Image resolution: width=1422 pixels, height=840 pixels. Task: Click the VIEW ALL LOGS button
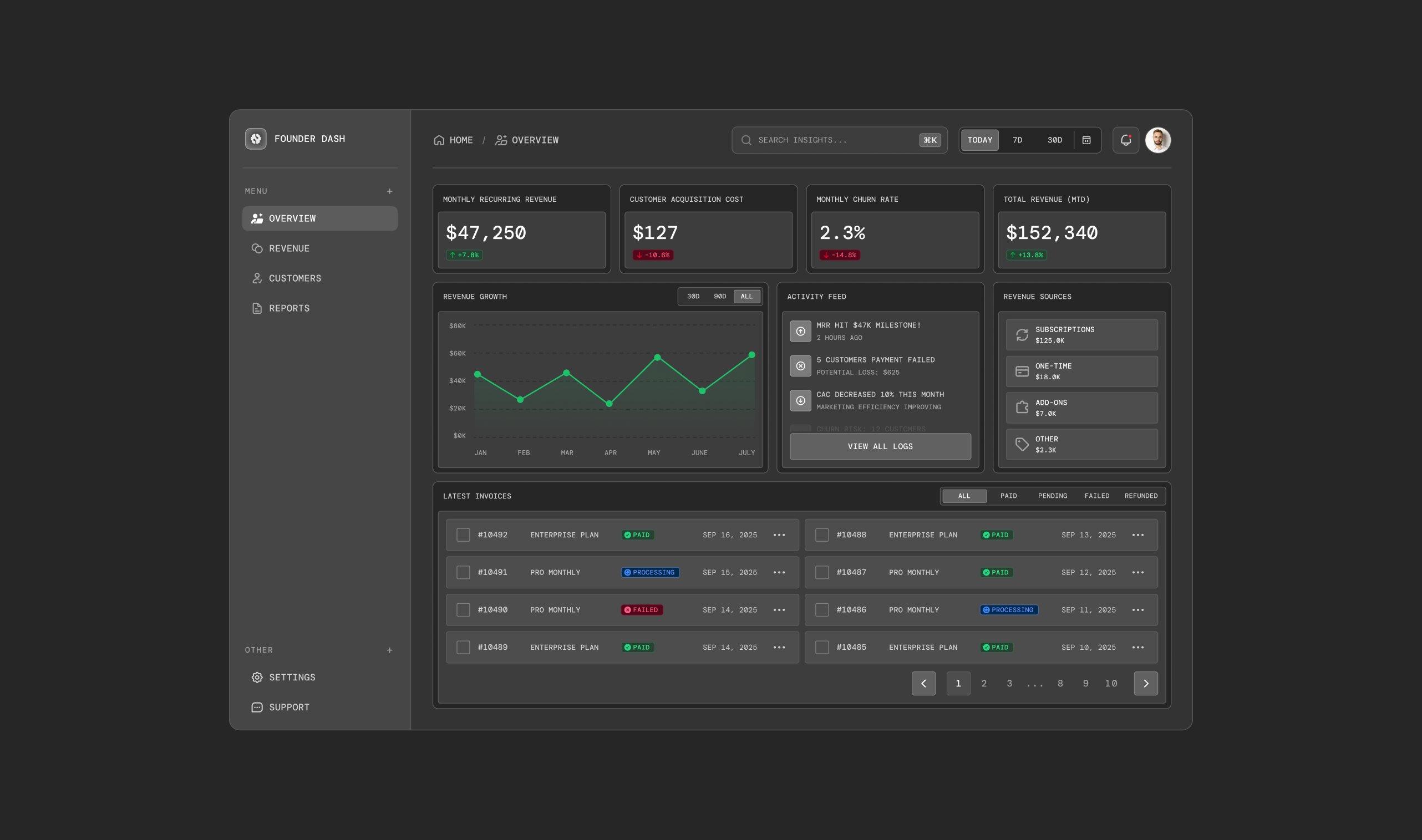(880, 446)
